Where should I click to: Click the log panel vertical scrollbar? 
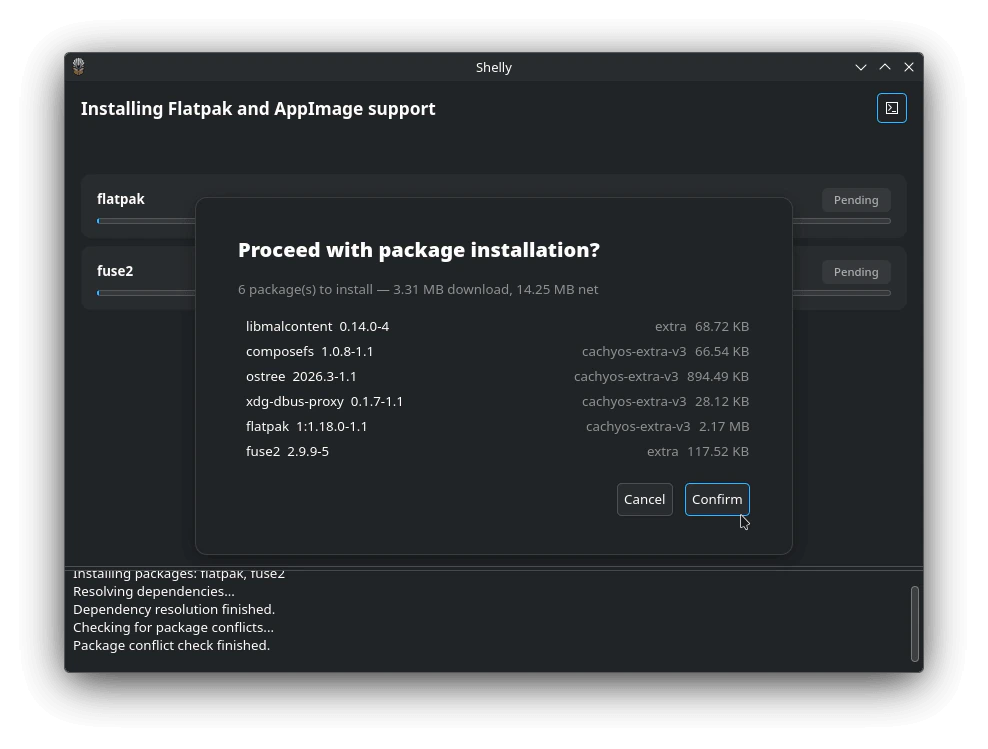tap(914, 624)
